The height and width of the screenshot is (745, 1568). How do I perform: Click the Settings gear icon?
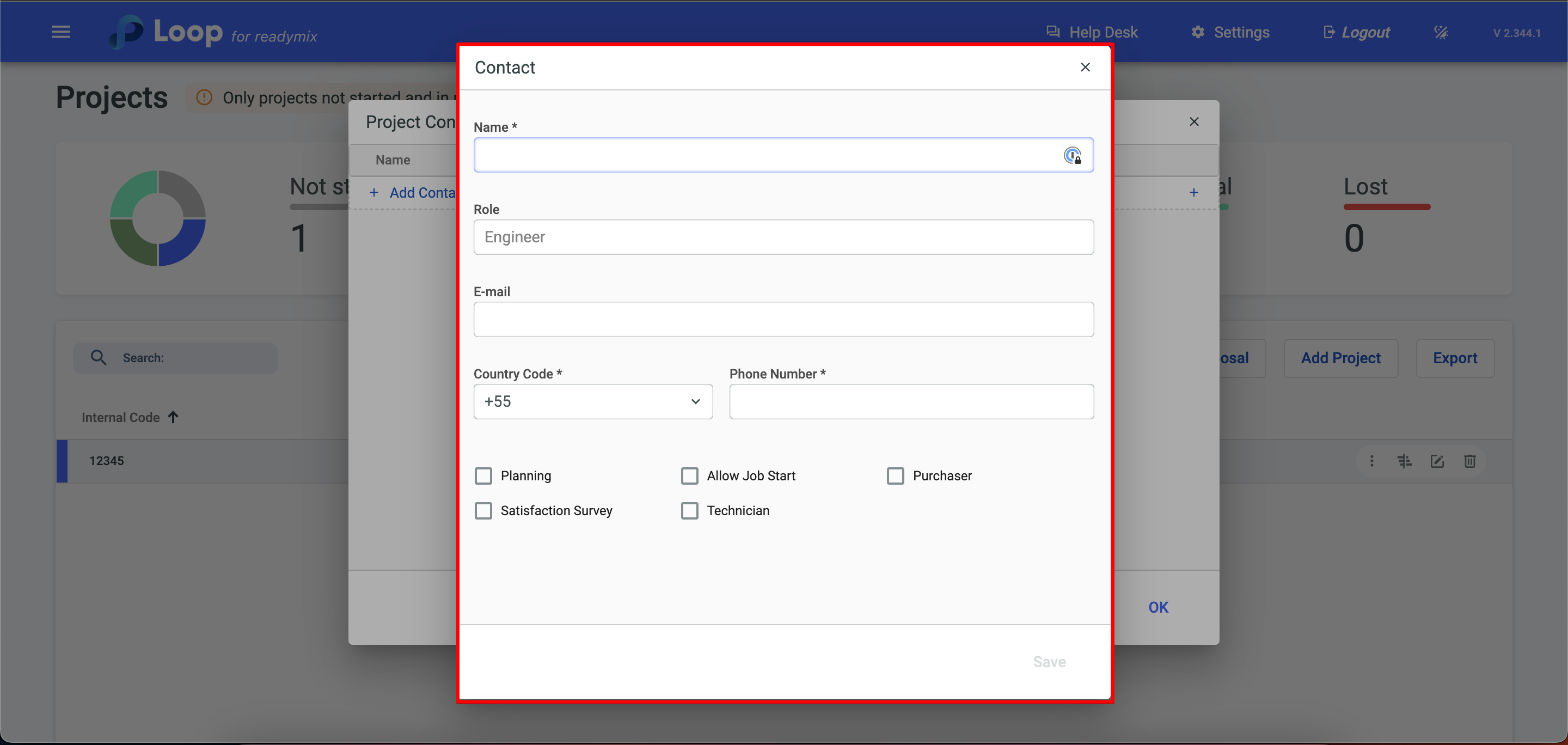click(1197, 32)
